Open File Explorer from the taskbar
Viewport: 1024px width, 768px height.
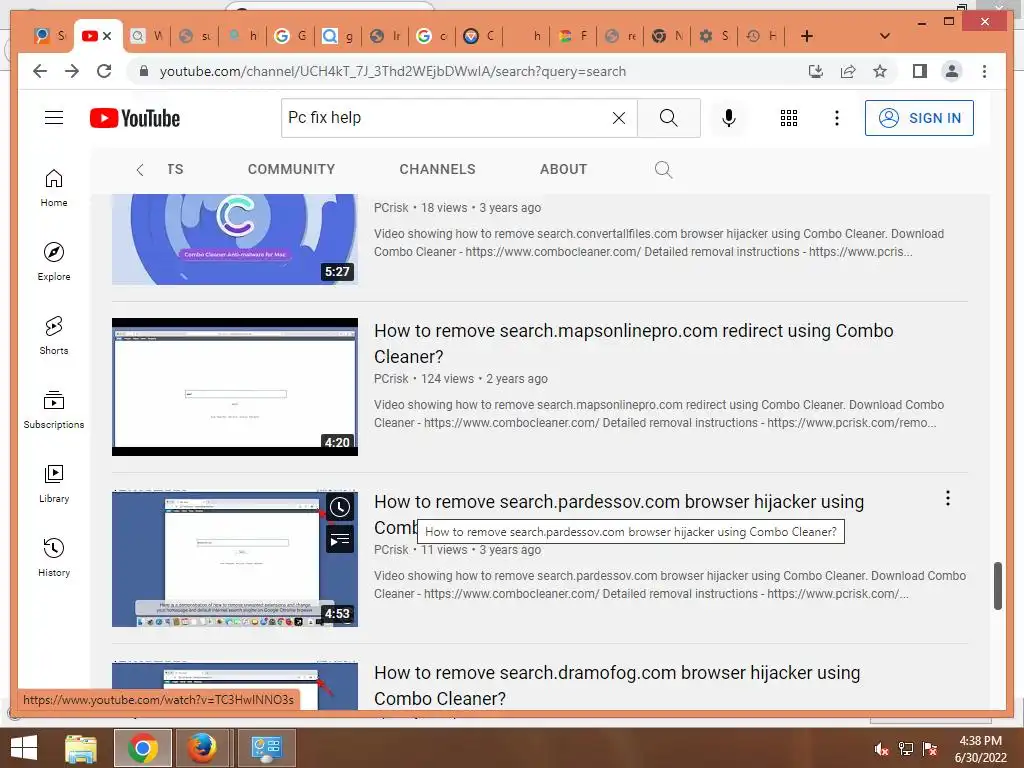81,748
